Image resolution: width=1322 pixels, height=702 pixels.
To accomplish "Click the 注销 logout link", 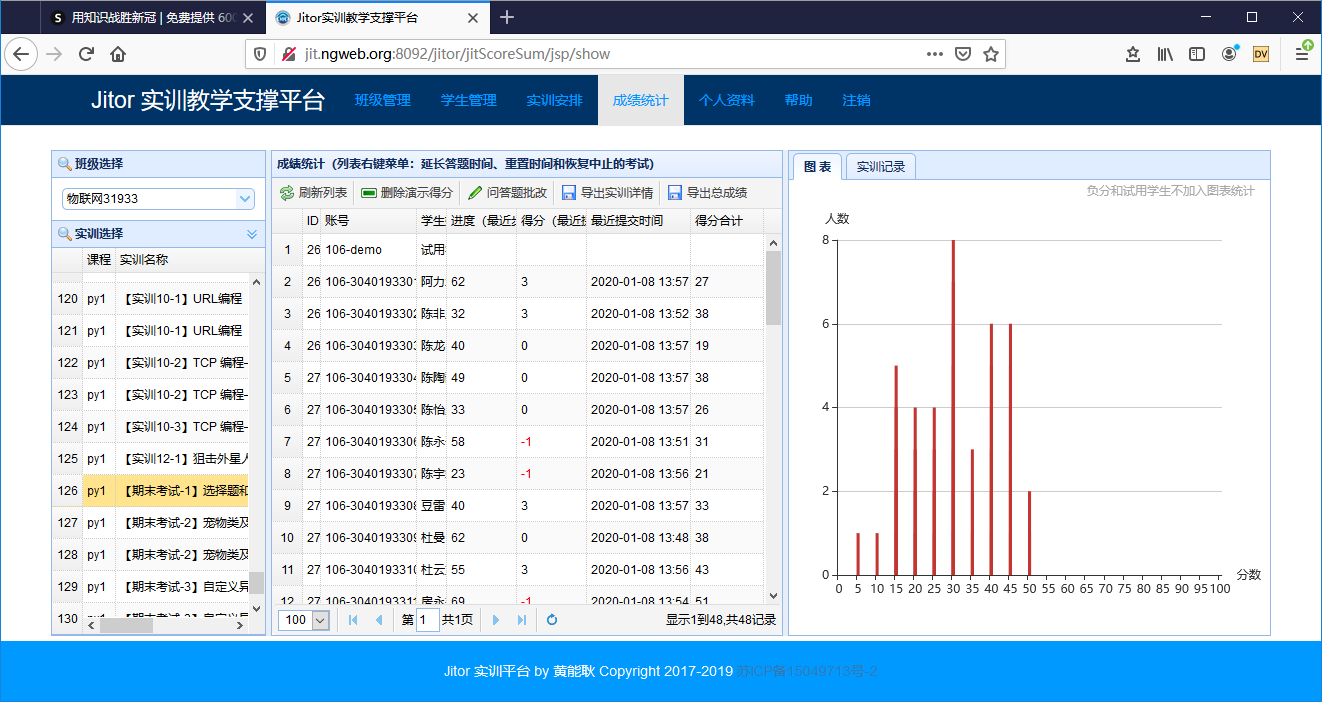I will coord(856,100).
